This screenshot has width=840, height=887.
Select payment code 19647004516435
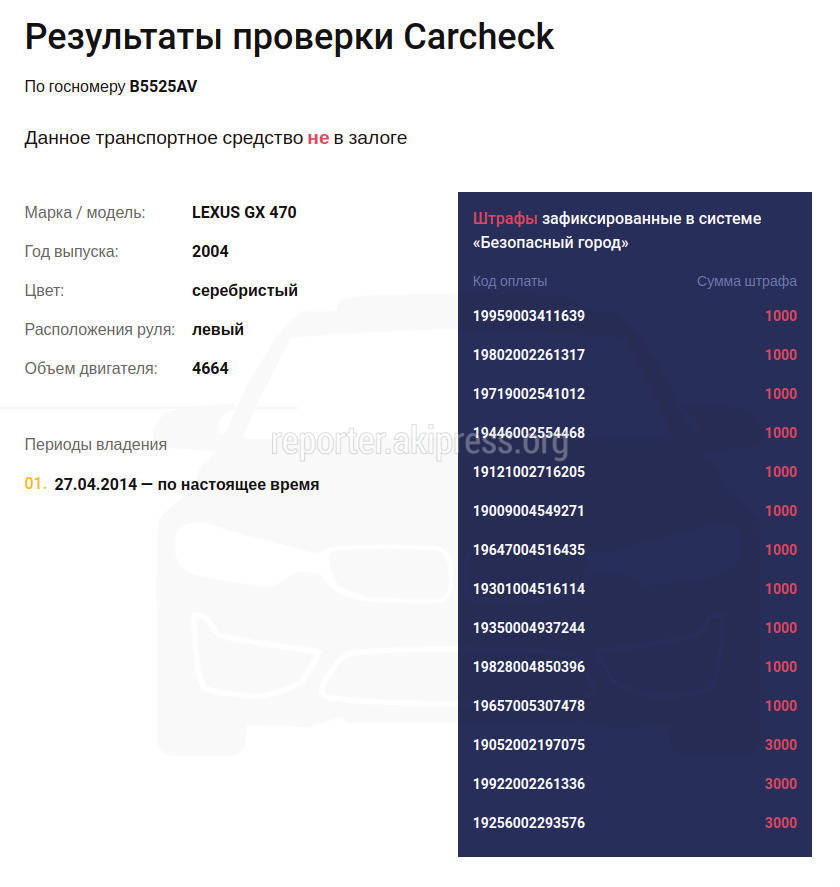(x=529, y=550)
